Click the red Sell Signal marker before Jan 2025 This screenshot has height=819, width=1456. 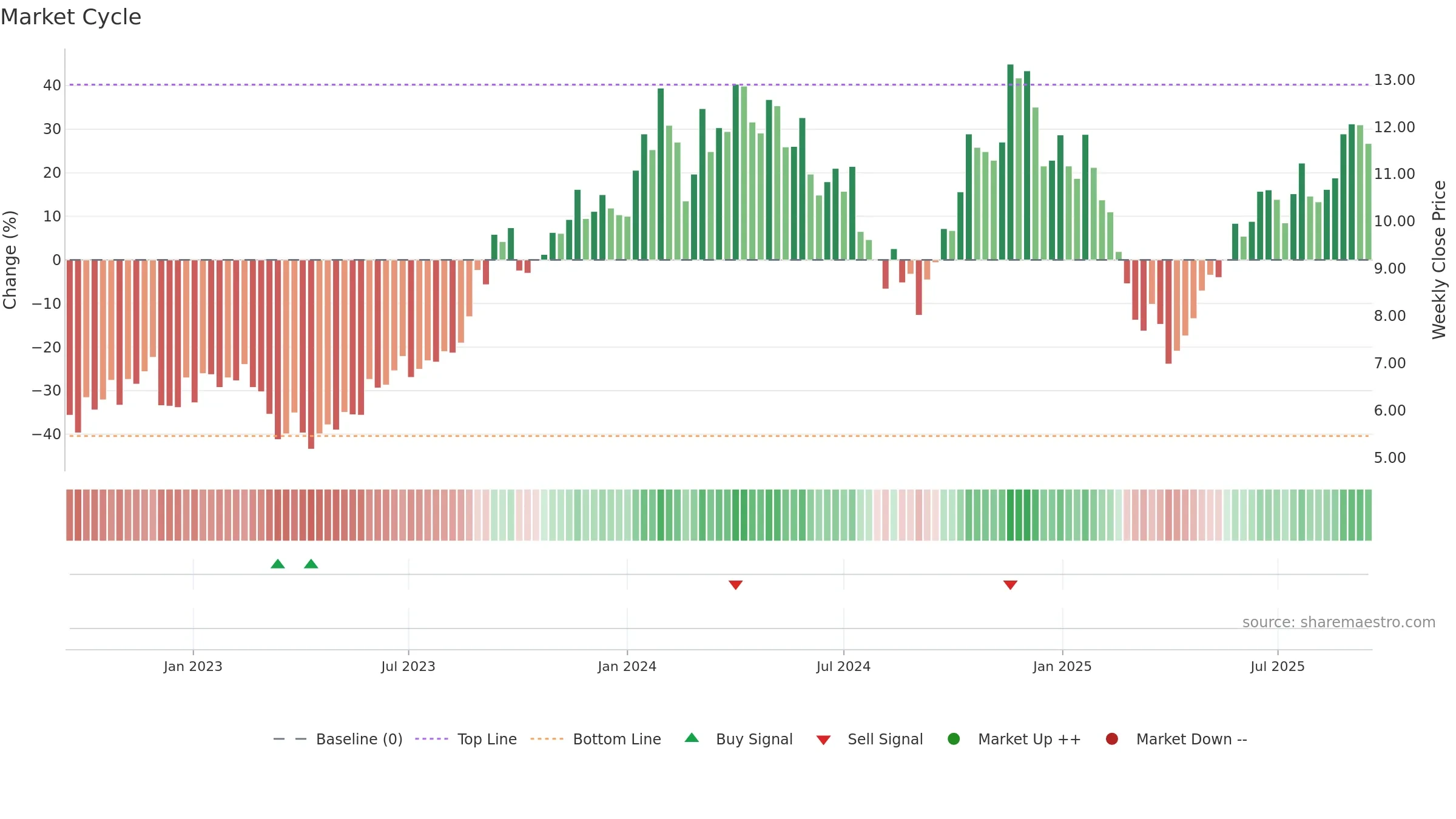click(1010, 585)
